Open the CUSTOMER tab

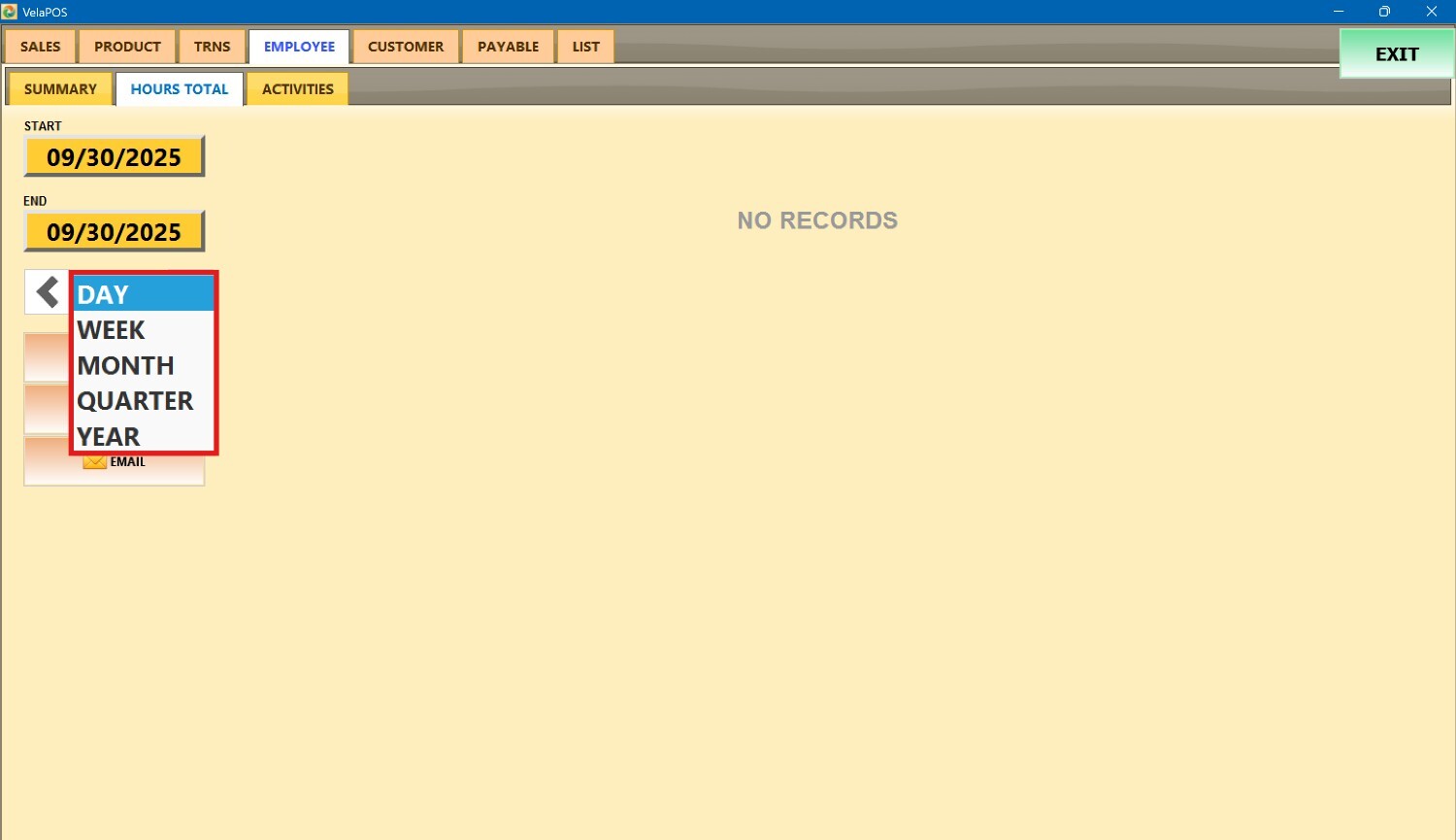406,47
